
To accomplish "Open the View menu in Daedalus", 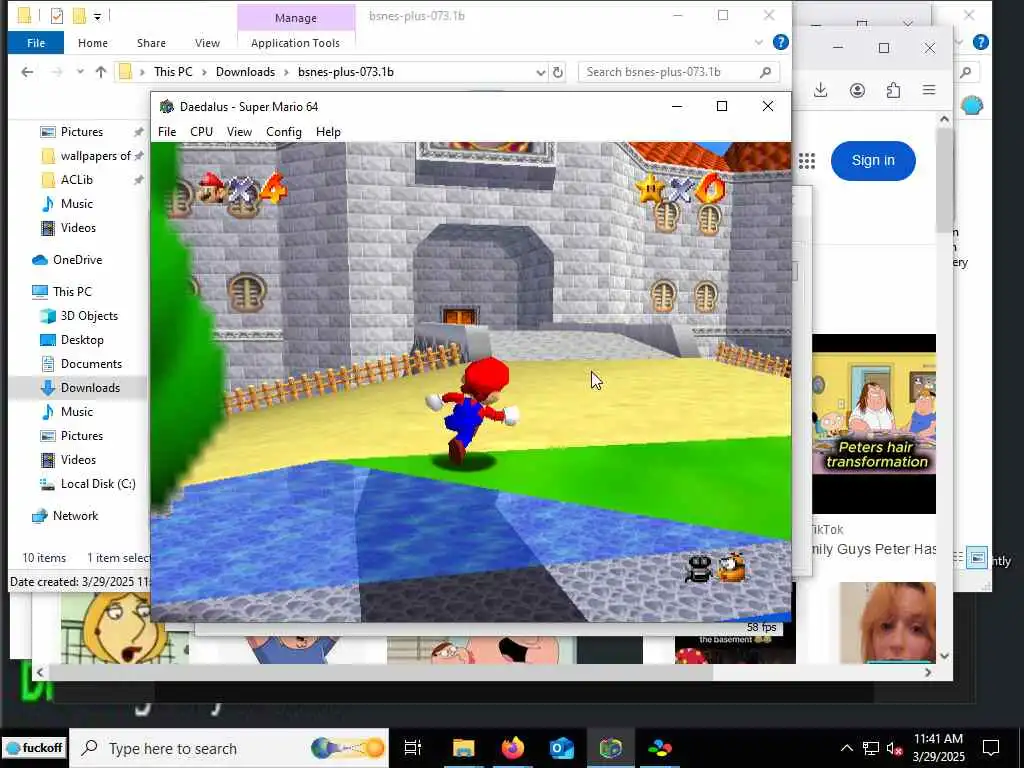I will coord(239,132).
